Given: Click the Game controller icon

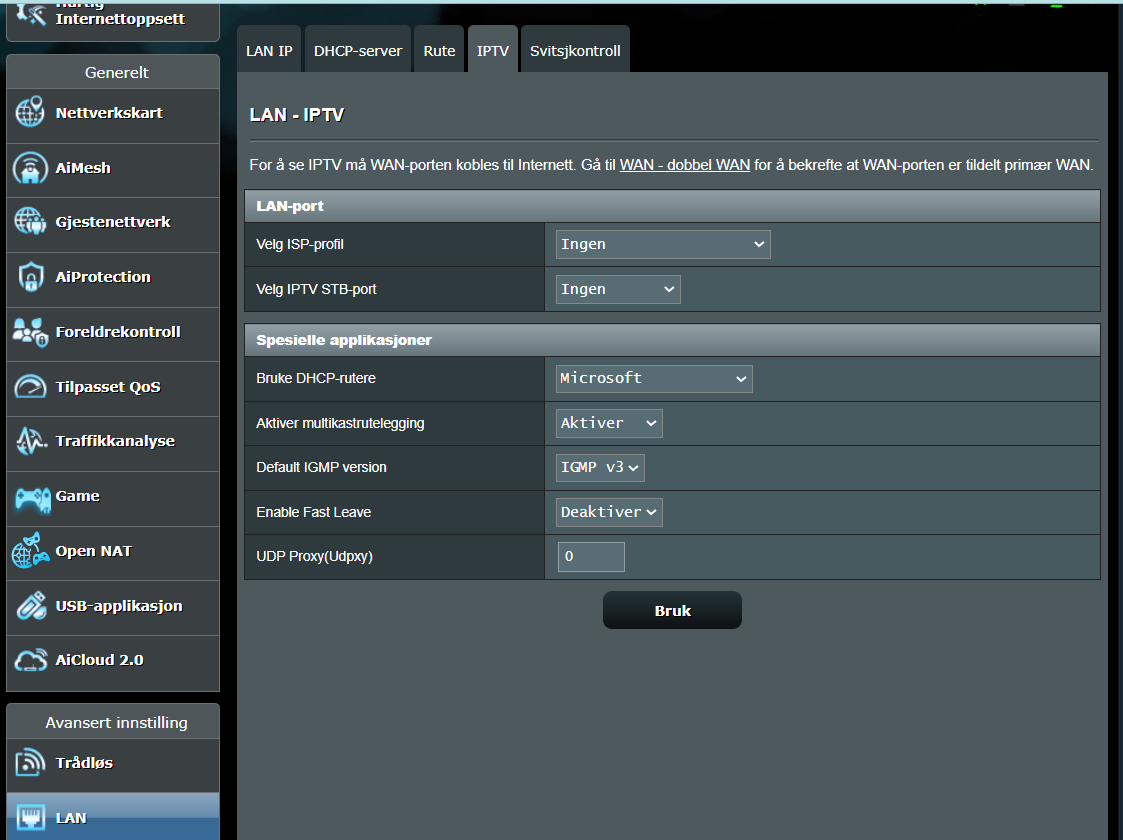Looking at the screenshot, I should pyautogui.click(x=33, y=499).
